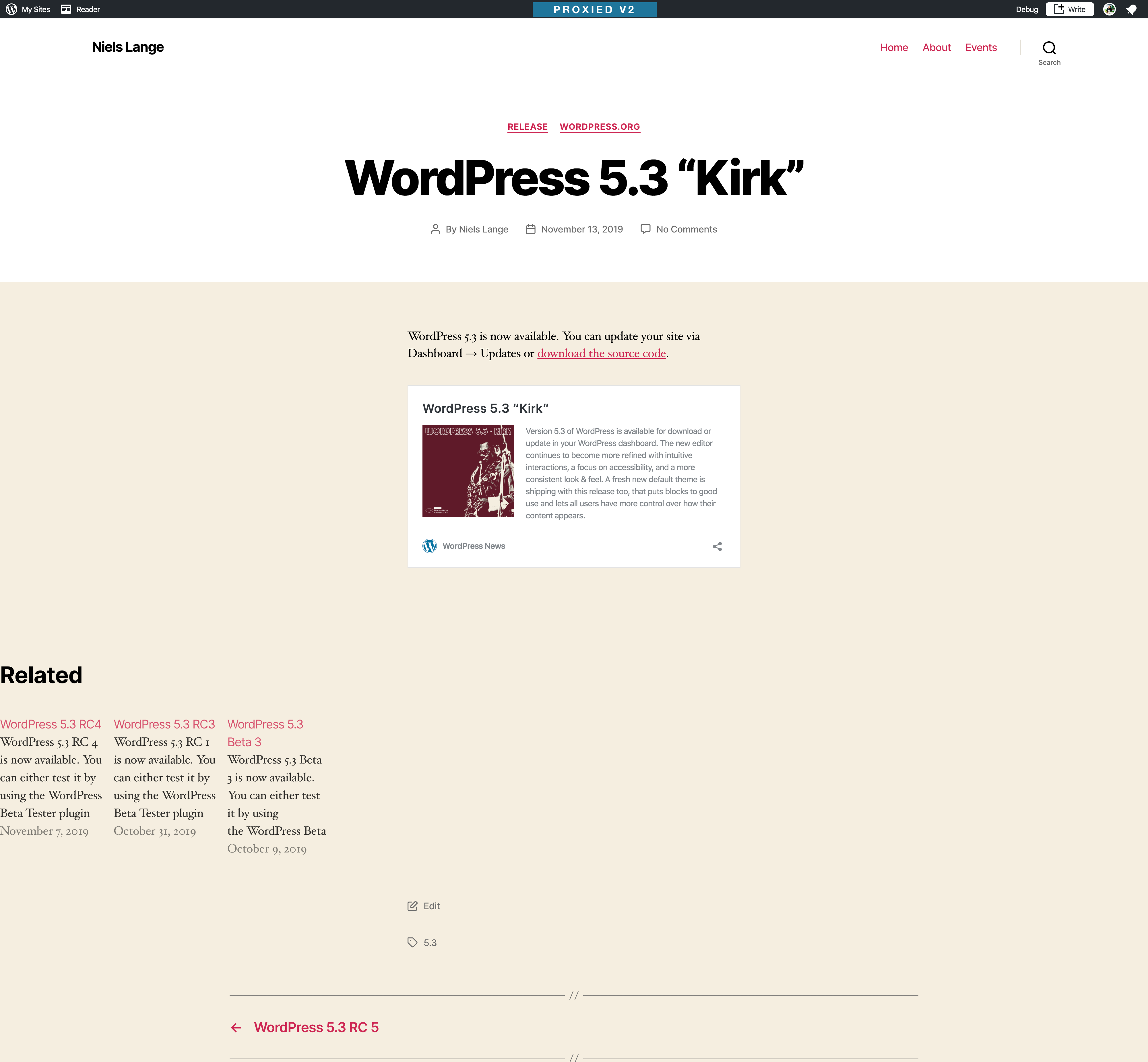This screenshot has height=1062, width=1148.
Task: Go to the Home menu item
Action: click(x=894, y=48)
